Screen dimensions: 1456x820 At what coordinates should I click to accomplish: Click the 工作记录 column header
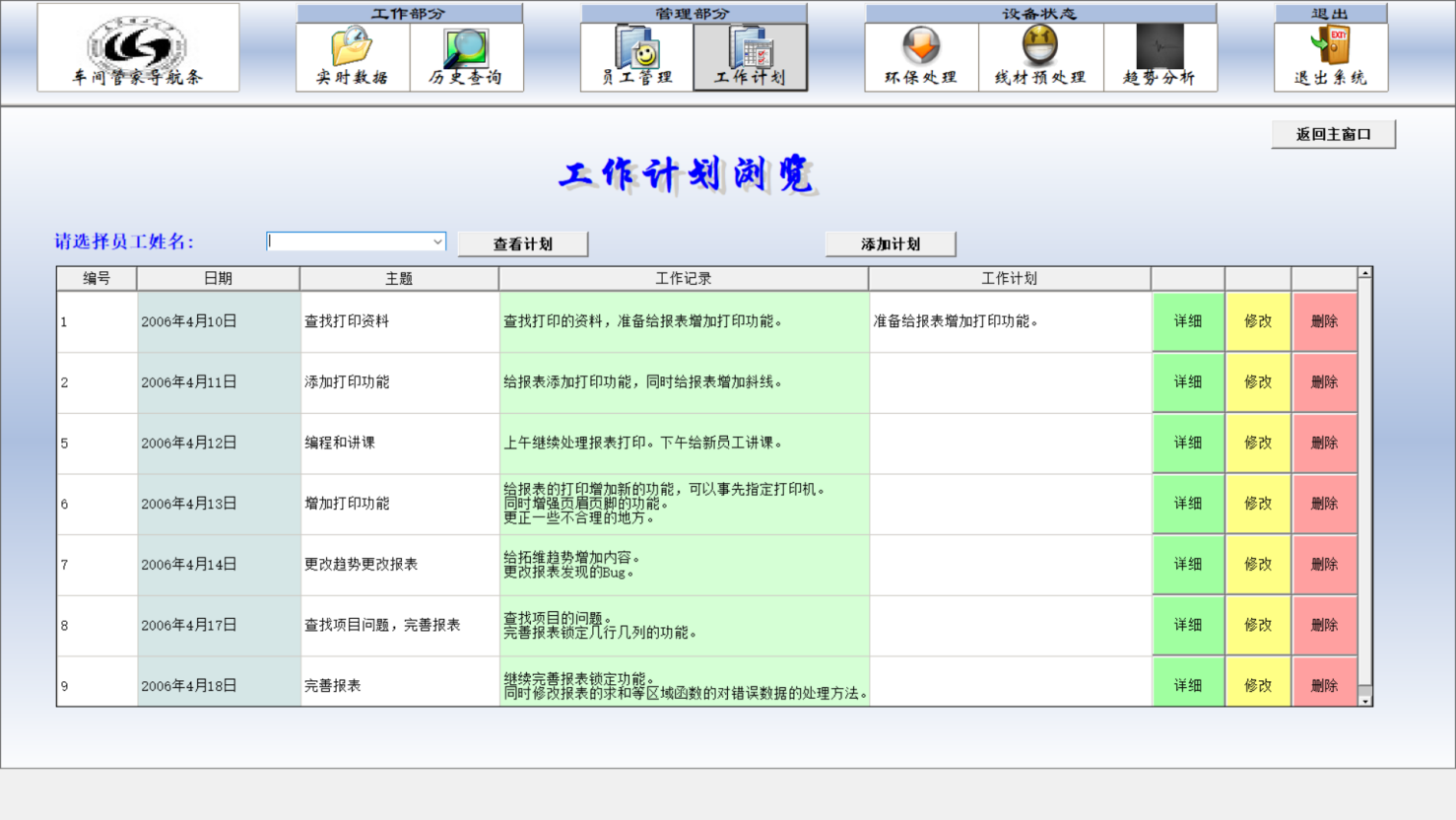point(684,279)
